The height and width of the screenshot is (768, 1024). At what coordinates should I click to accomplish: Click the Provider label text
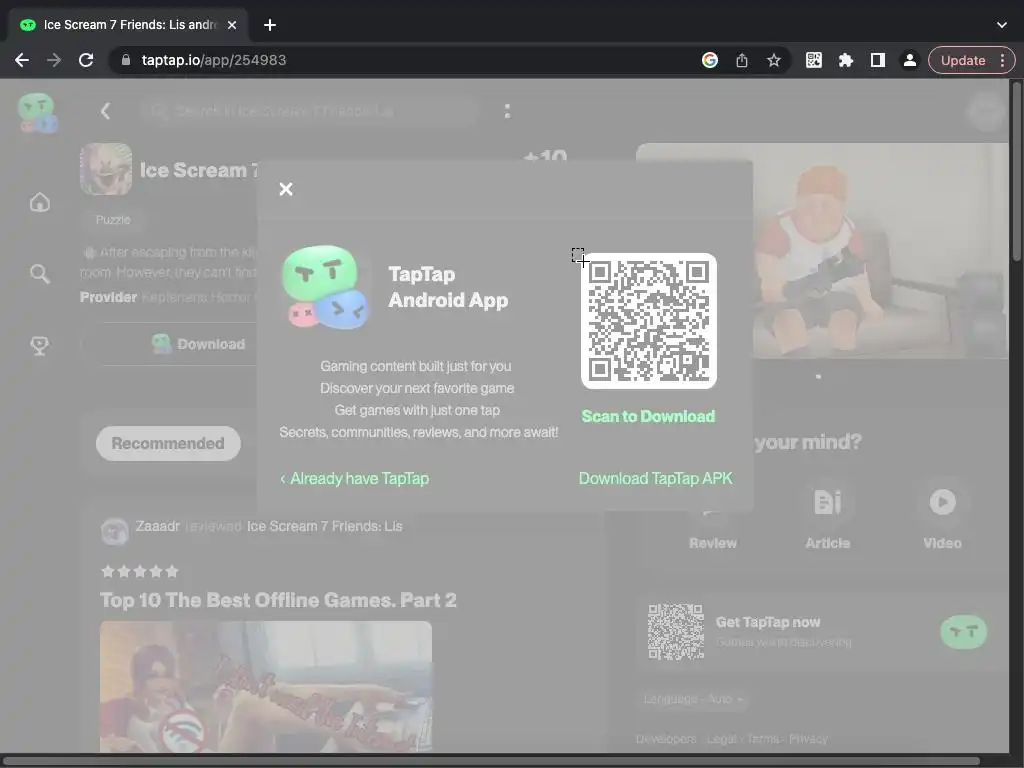(108, 297)
